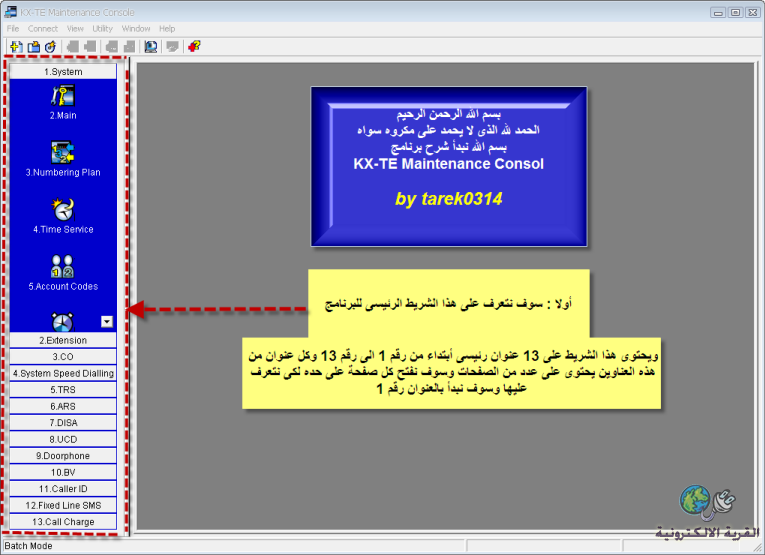Open the View menu

[75, 29]
